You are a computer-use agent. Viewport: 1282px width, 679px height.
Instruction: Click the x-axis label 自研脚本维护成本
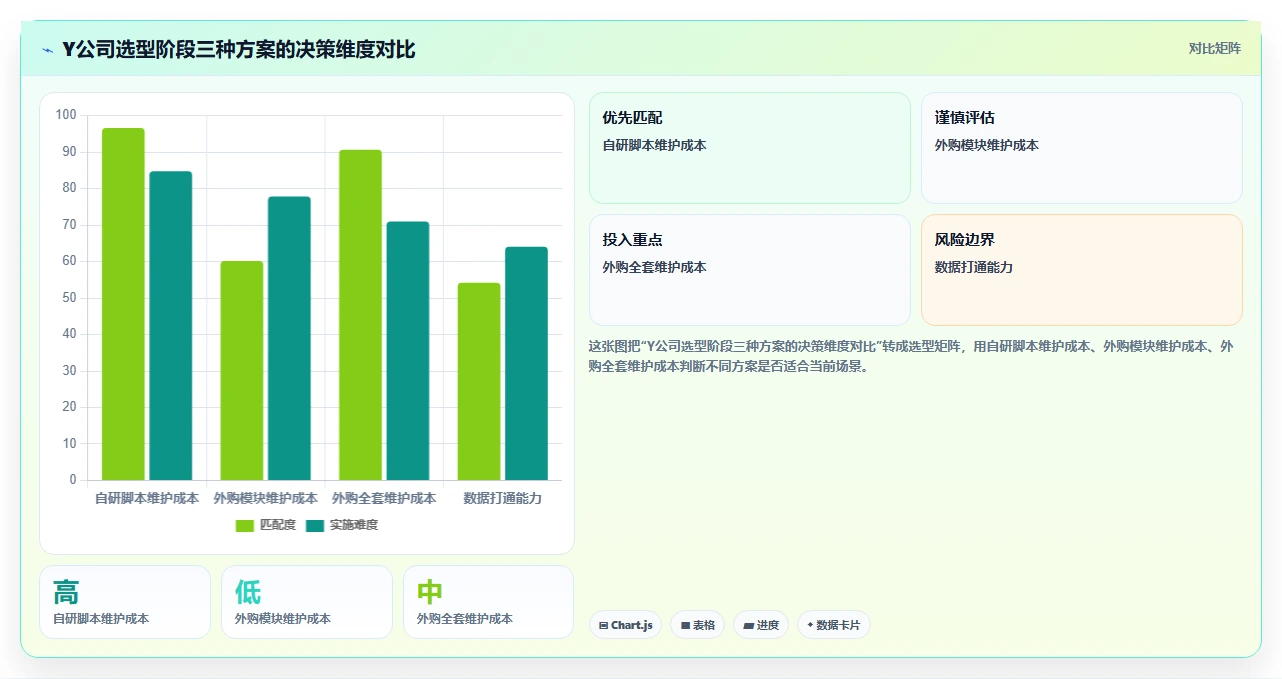(147, 498)
